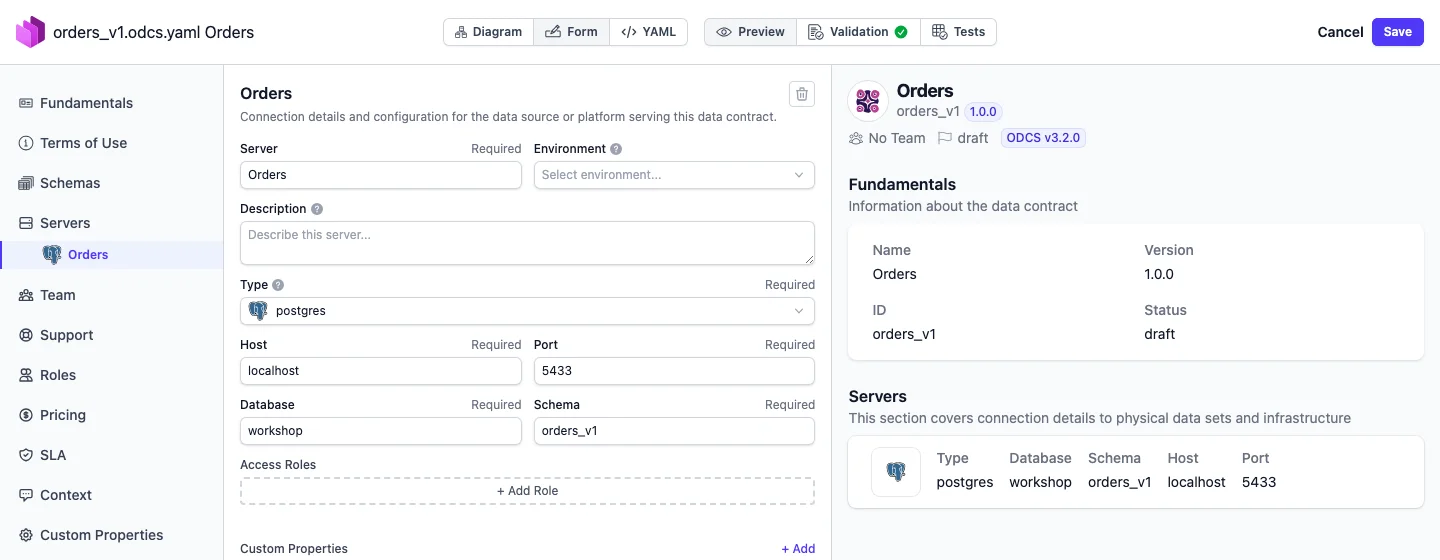Open the Validation panel tab
This screenshot has height=560, width=1440.
(858, 32)
